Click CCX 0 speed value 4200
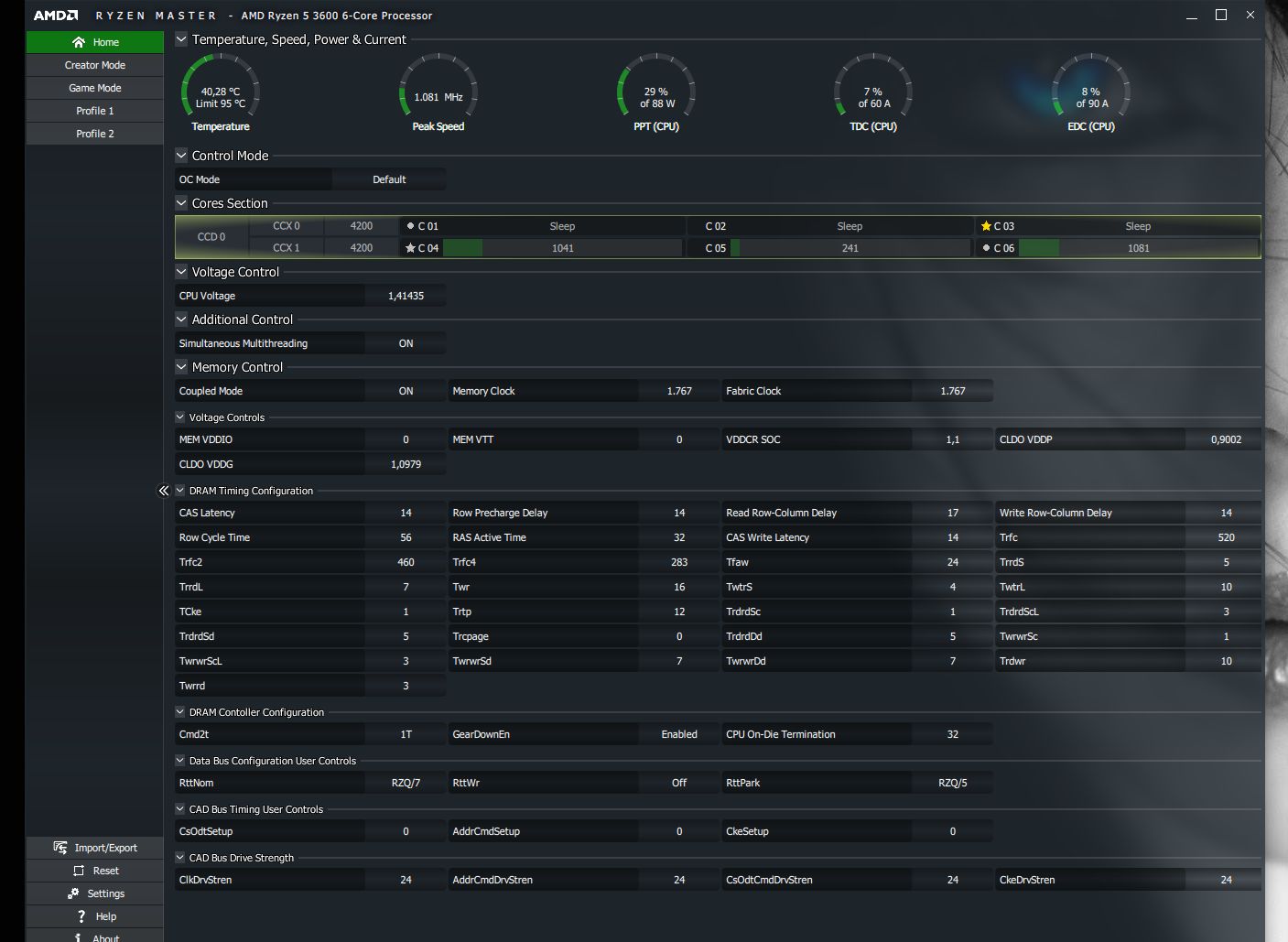 click(x=362, y=226)
